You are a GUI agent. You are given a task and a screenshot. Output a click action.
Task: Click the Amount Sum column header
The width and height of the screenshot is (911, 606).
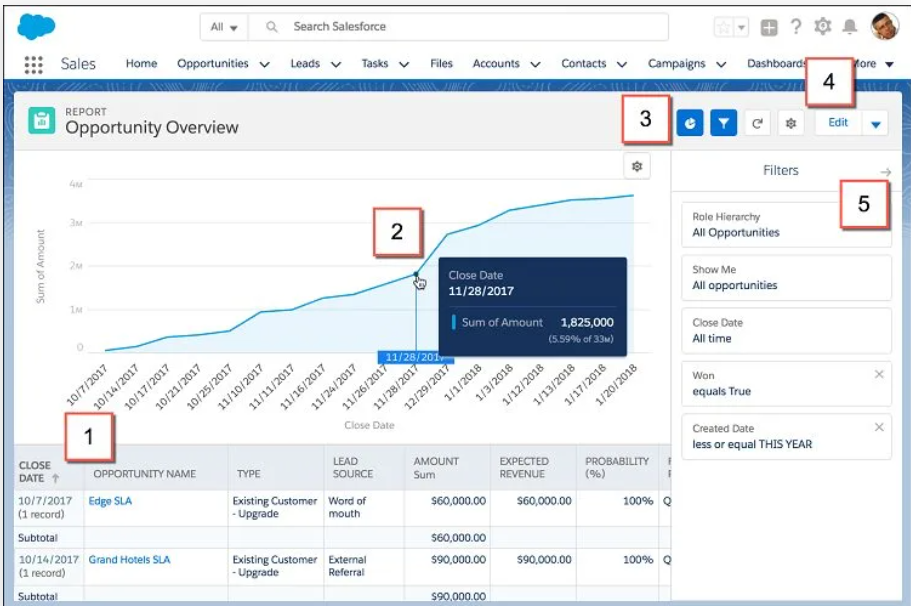436,468
